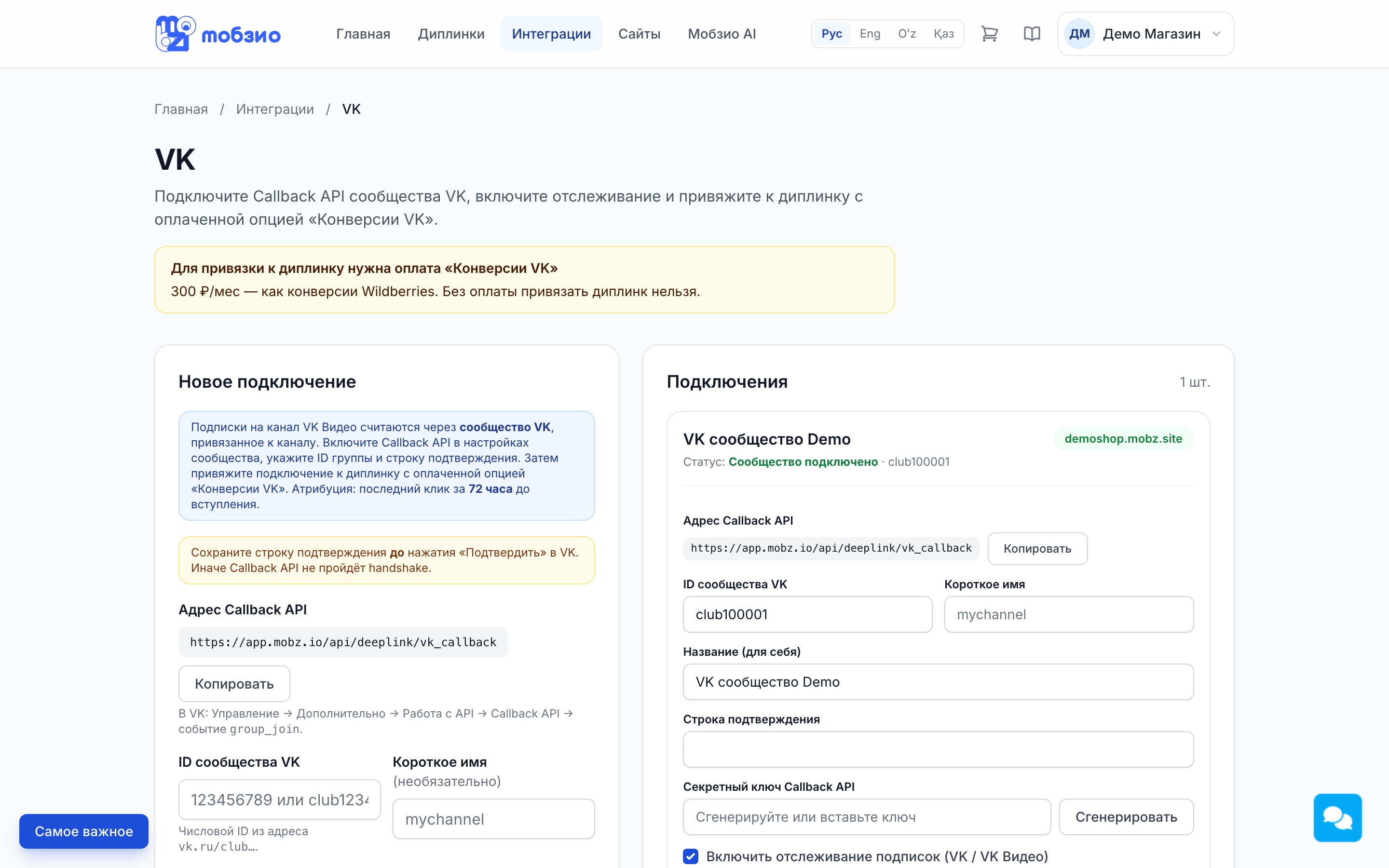
Task: Click the VK breadcrumb item
Action: tap(351, 109)
